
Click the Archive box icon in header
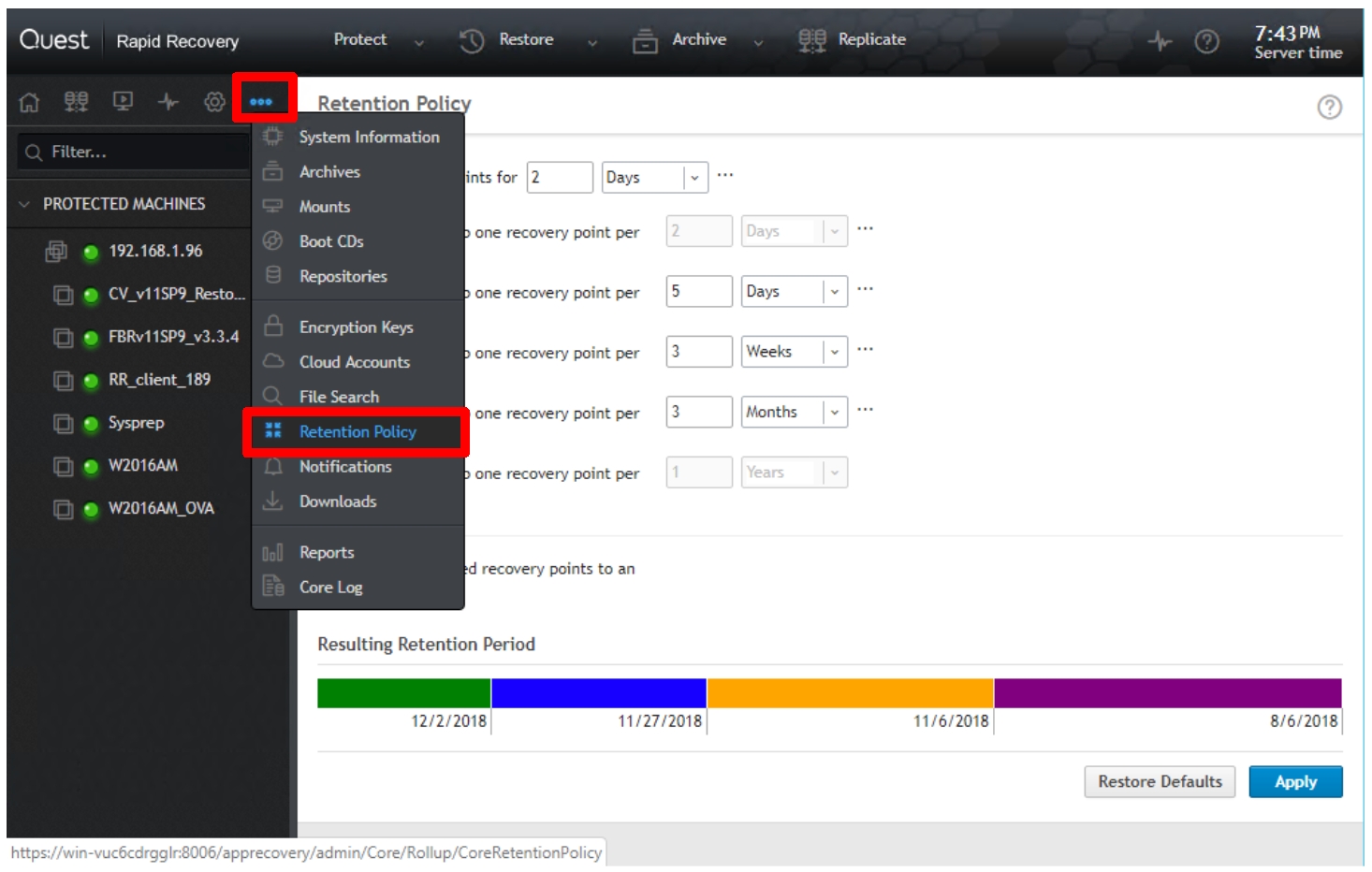point(645,40)
